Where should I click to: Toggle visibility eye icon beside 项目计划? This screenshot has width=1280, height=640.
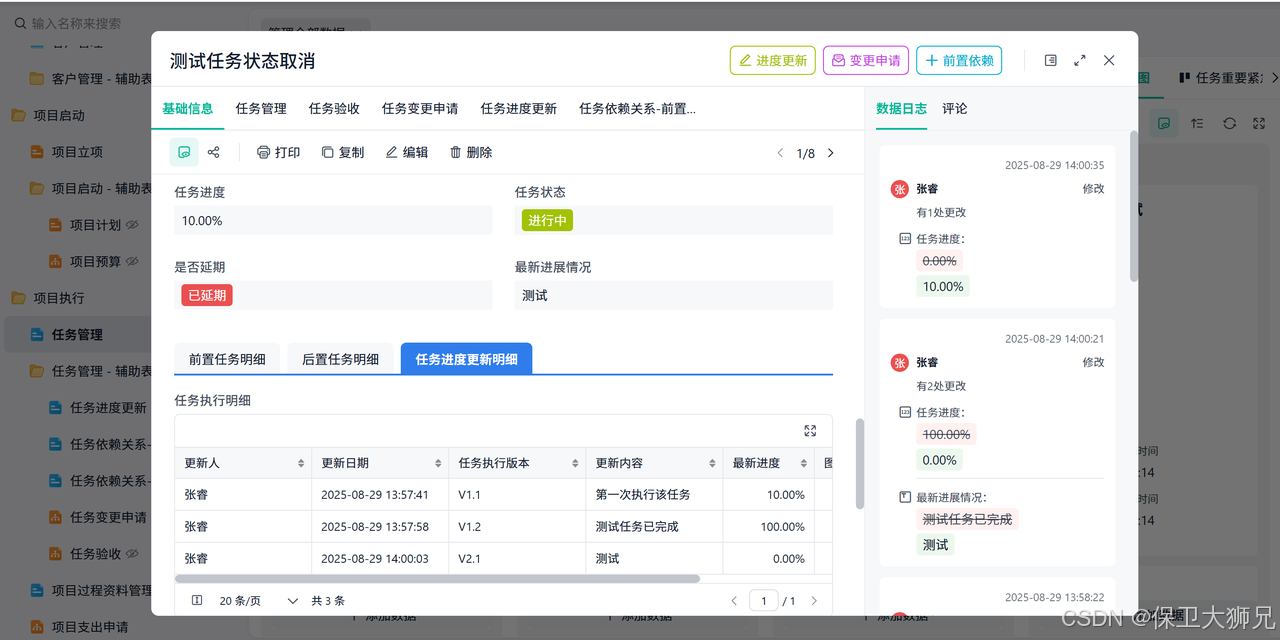(x=132, y=225)
